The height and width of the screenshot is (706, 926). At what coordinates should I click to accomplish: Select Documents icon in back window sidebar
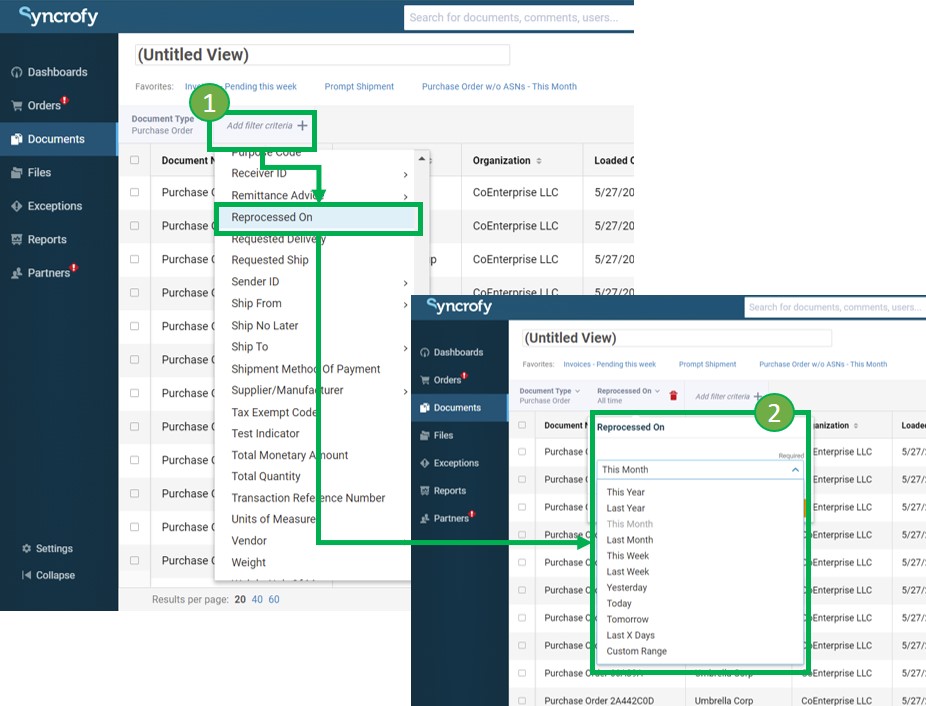pyautogui.click(x=17, y=139)
